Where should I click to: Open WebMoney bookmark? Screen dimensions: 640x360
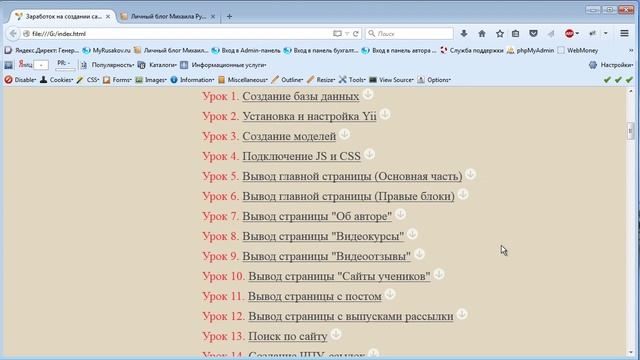(x=578, y=51)
